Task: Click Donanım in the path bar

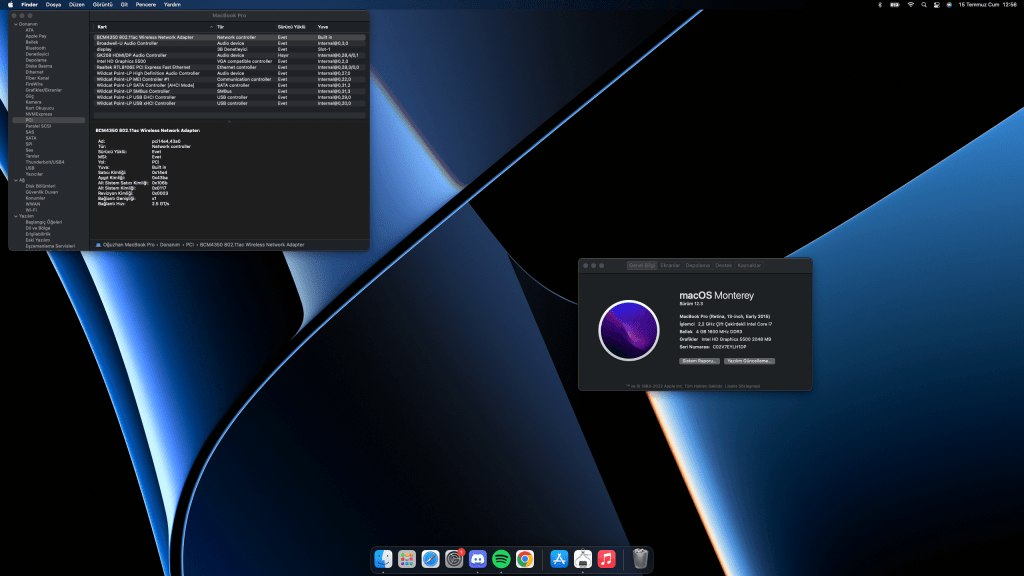Action: (x=170, y=245)
